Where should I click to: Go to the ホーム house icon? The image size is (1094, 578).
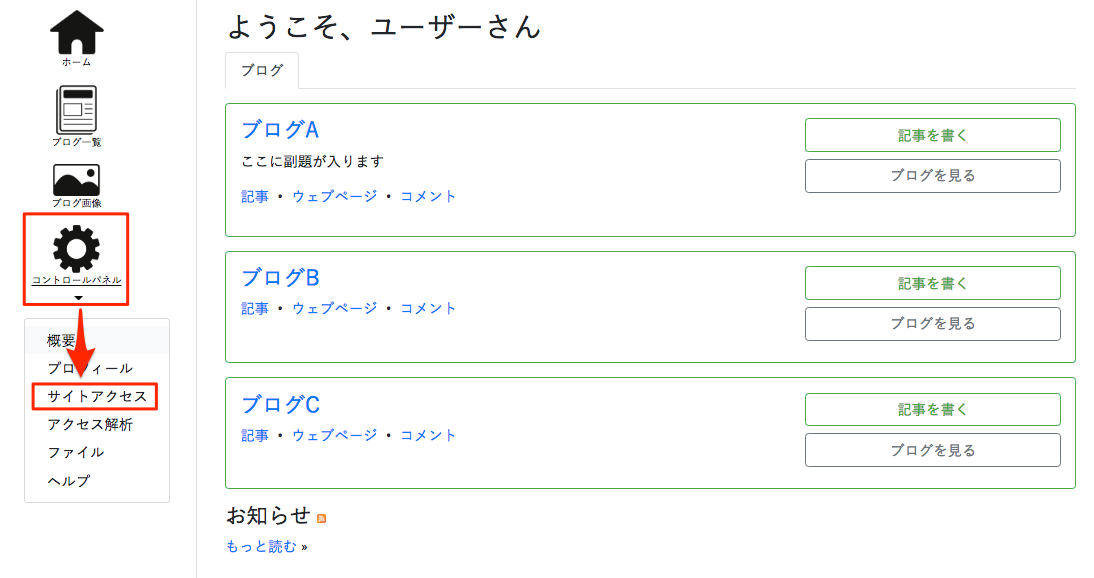click(77, 33)
